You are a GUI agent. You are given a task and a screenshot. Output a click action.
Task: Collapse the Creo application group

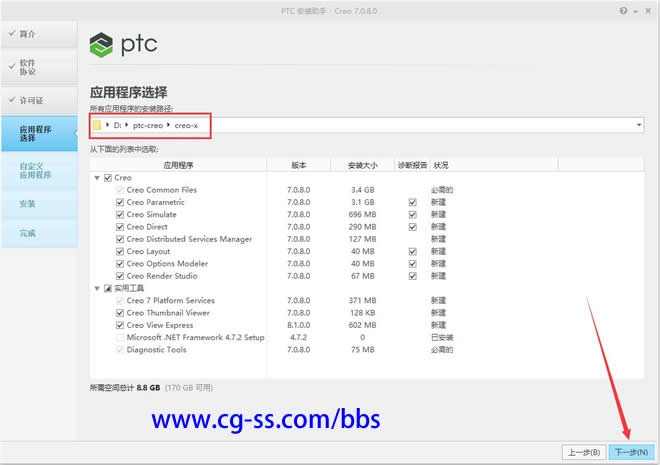96,178
